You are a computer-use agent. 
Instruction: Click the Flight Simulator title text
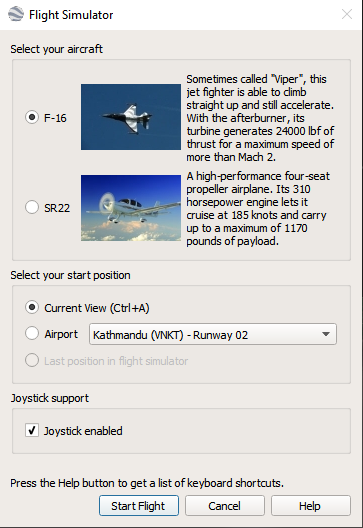coord(71,15)
